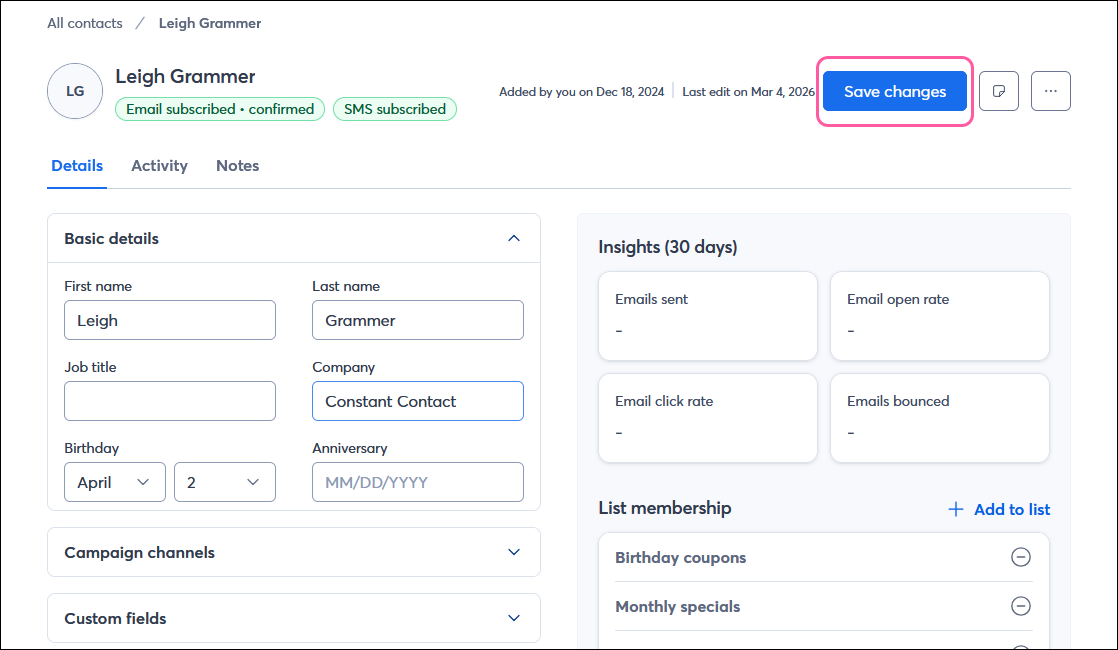The width and height of the screenshot is (1118, 650).
Task: Open the three-dot more options menu
Action: (x=1050, y=91)
